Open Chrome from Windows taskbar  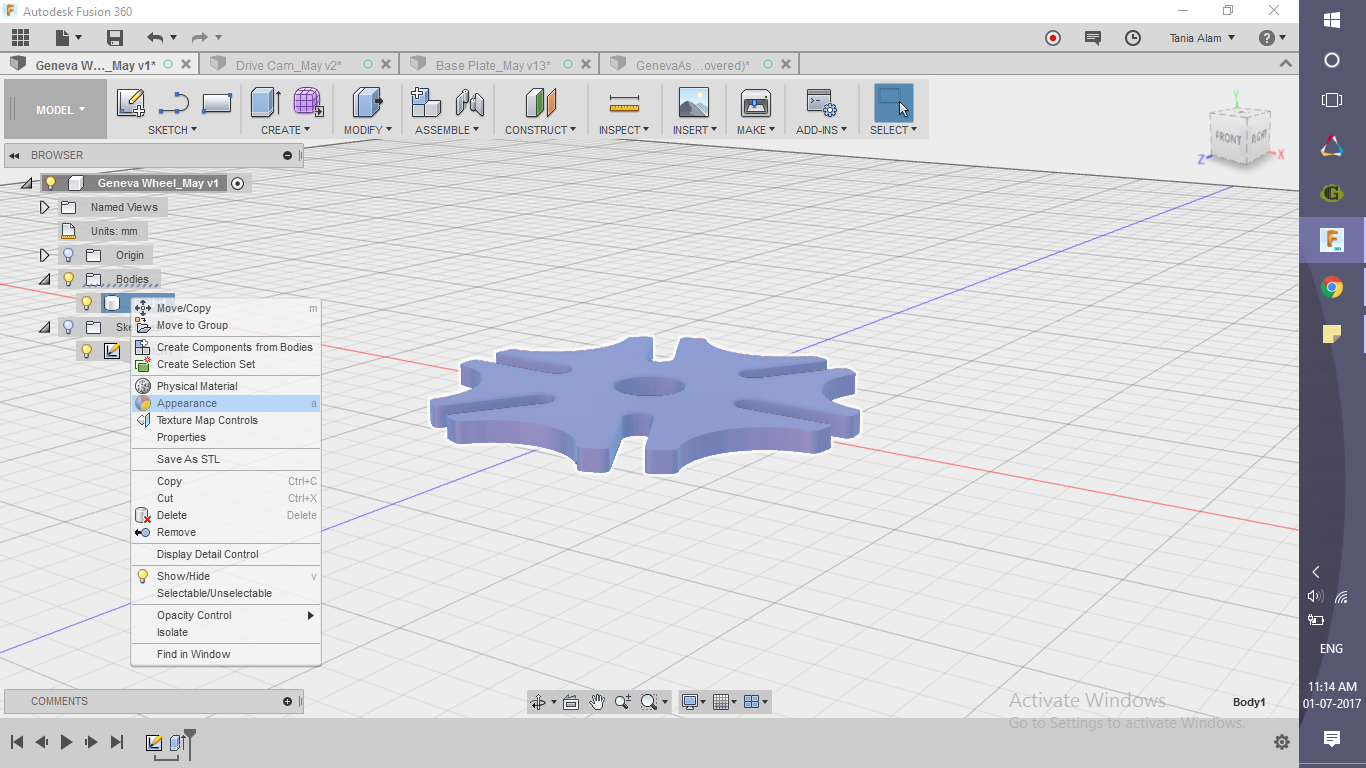coord(1332,288)
